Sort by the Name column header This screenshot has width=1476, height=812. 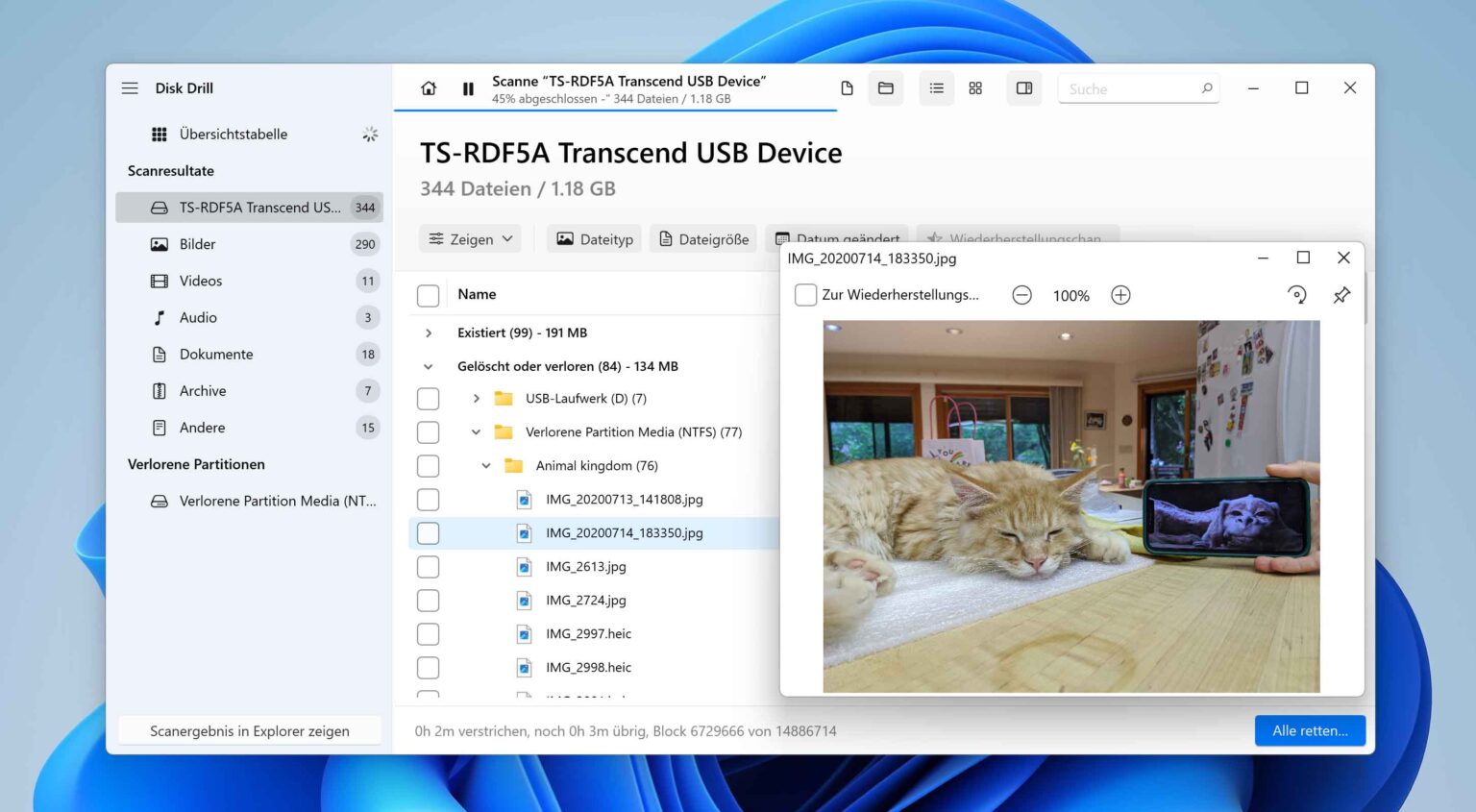pos(477,294)
